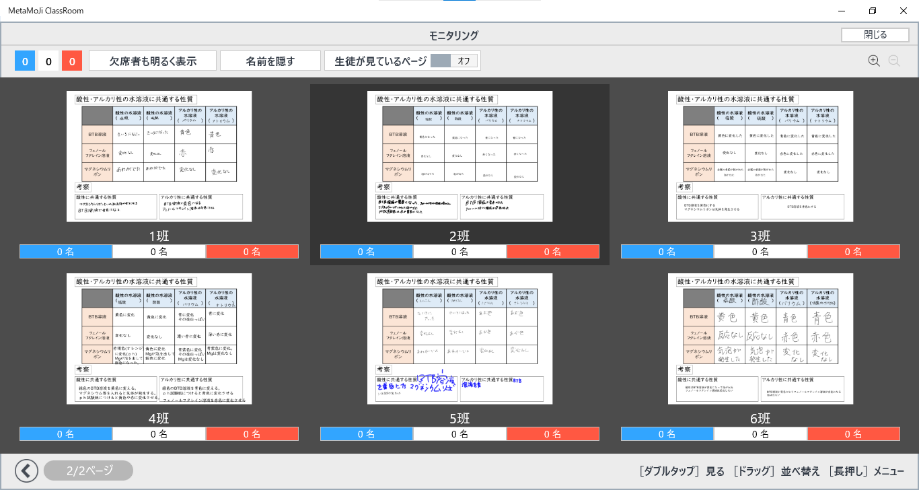
Task: Click the white 0 status counter
Action: 48,61
